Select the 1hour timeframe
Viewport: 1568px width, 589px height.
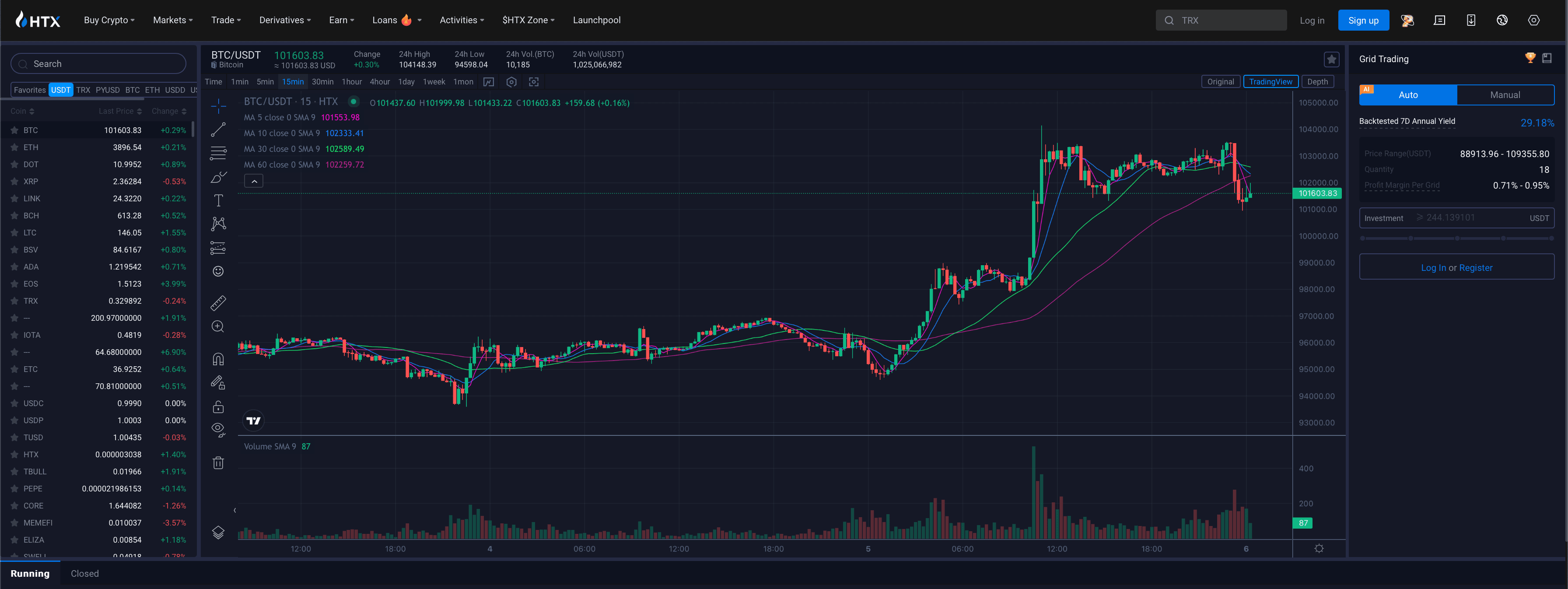tap(351, 82)
